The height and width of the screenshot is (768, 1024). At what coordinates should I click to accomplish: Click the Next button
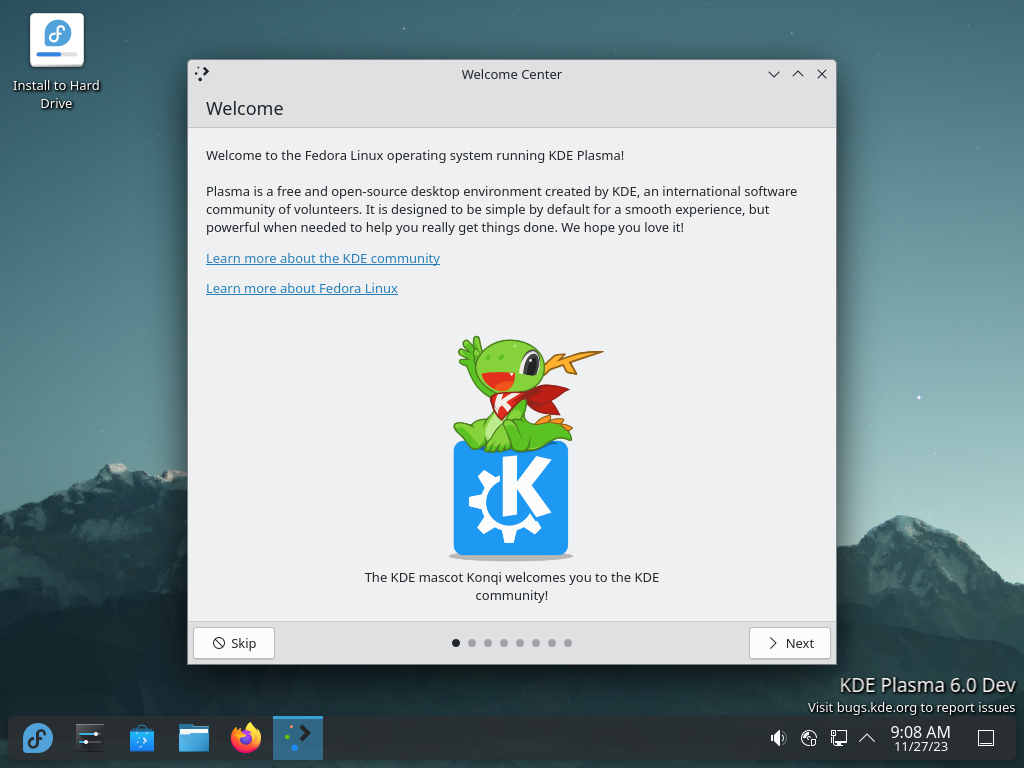(x=790, y=643)
